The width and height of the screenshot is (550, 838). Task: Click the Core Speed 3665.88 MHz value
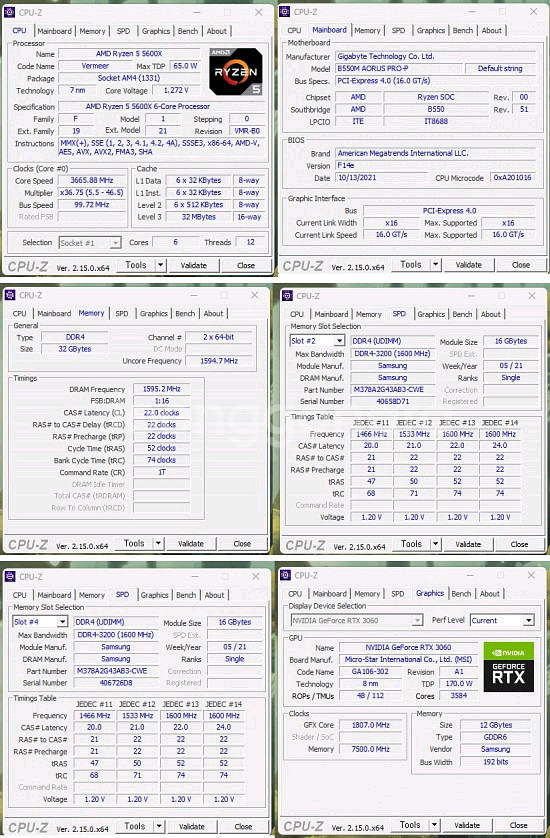92,181
